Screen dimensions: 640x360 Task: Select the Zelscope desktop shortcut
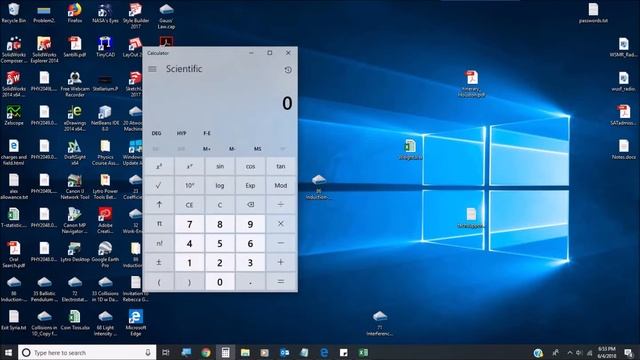(x=13, y=115)
